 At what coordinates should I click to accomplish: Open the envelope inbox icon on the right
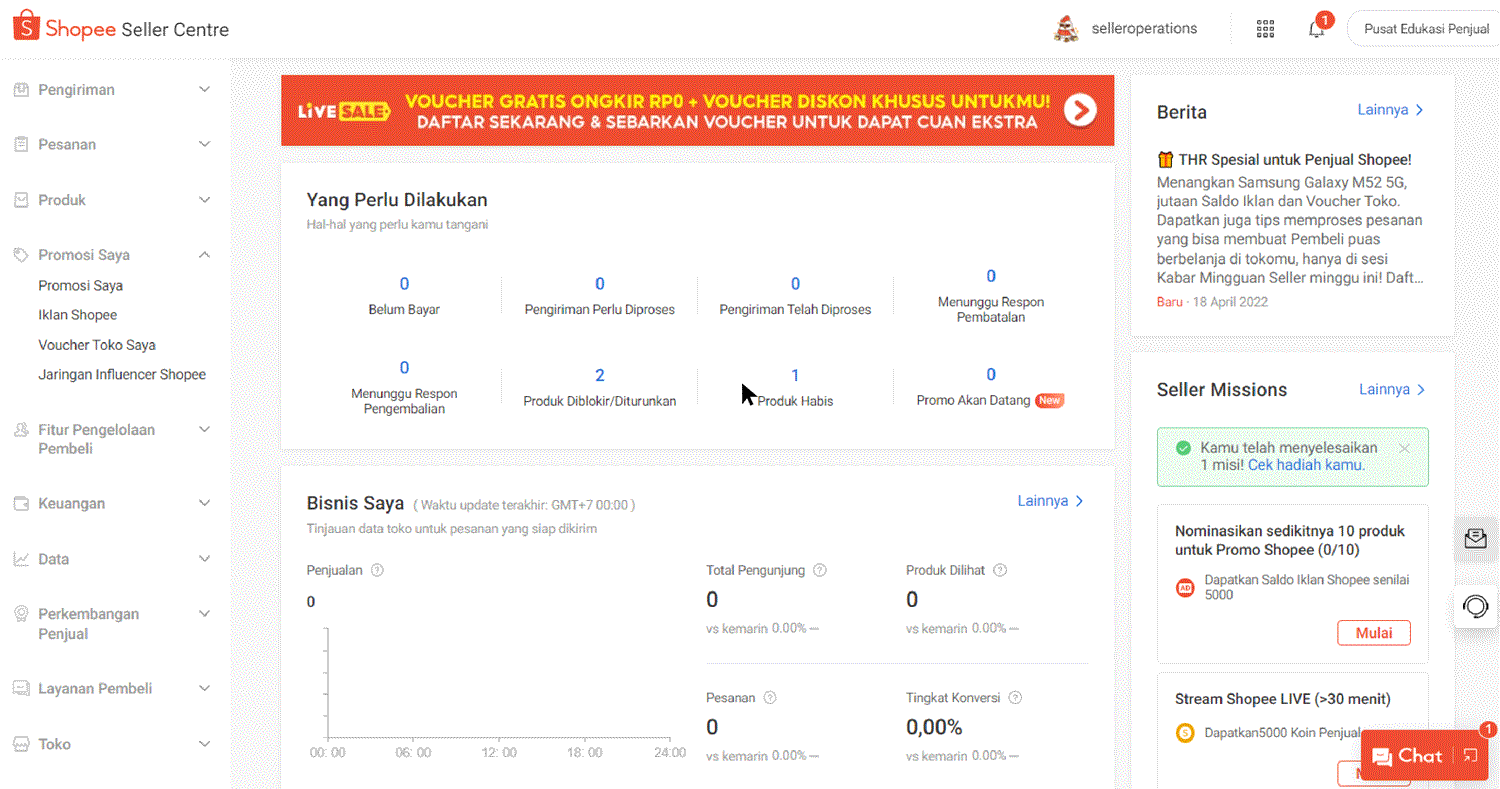1475,538
